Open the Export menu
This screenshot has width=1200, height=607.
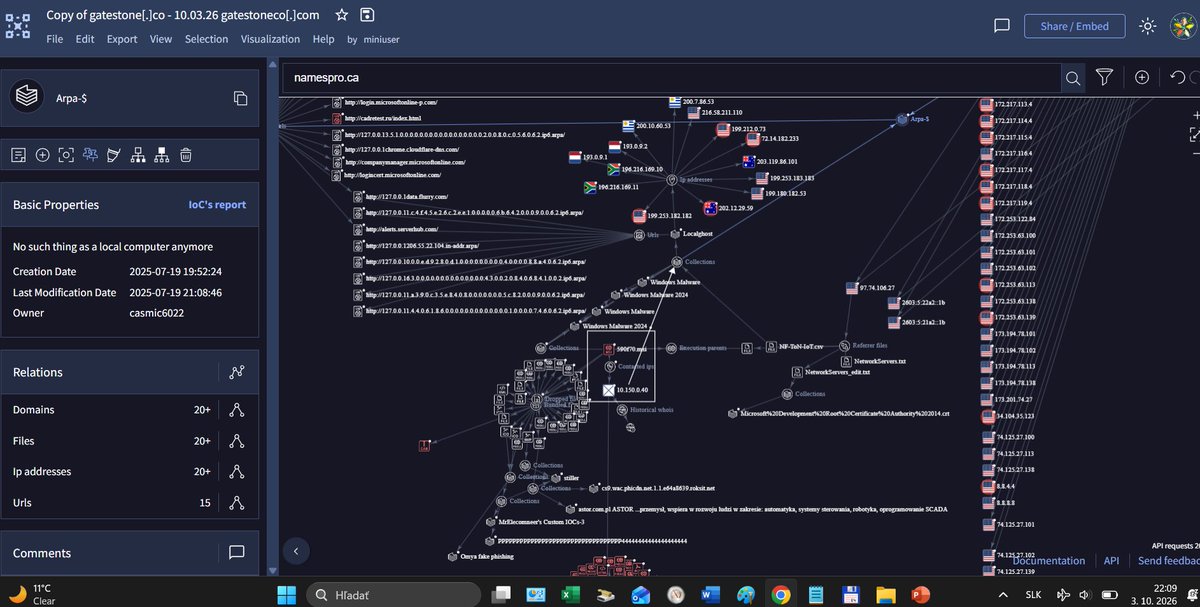(122, 39)
